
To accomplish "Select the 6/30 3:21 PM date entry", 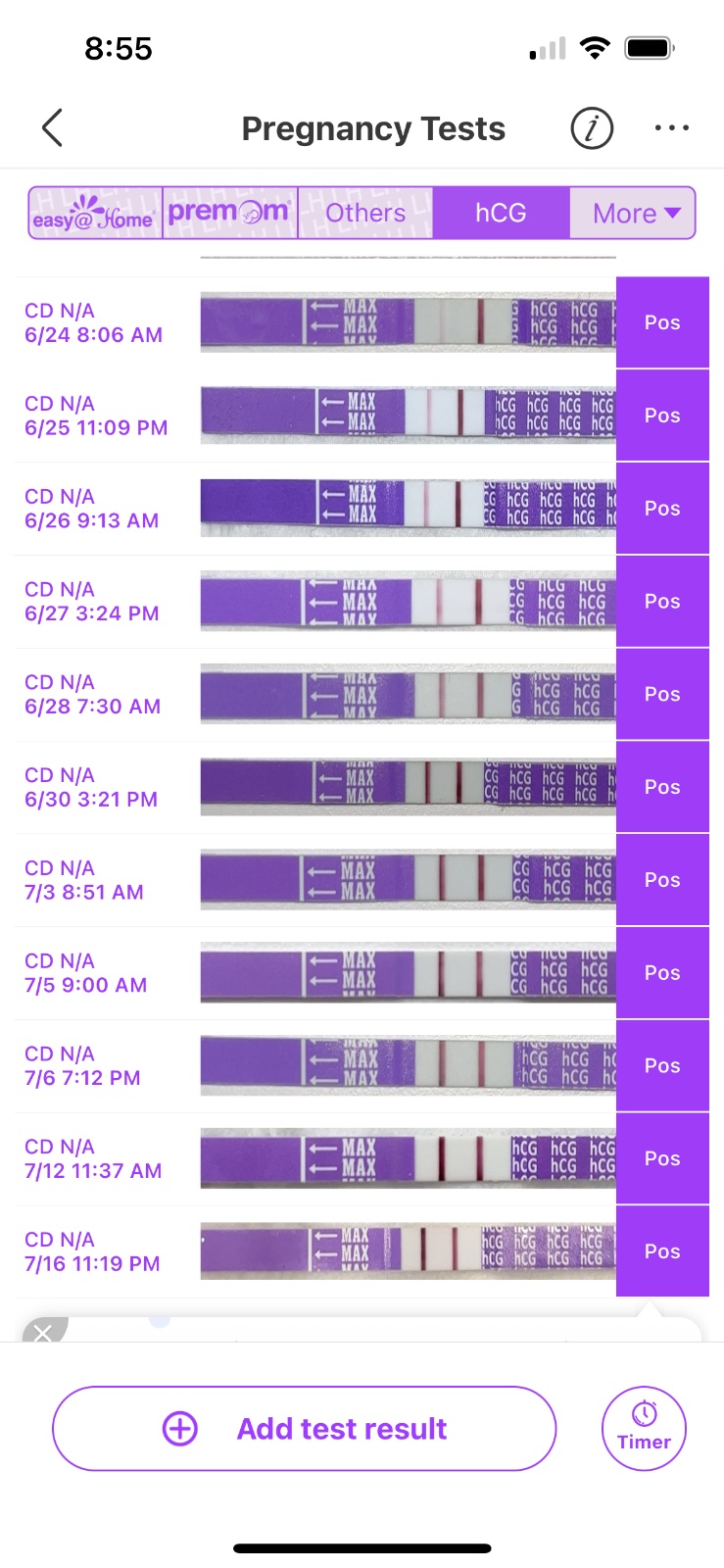I will pos(91,787).
